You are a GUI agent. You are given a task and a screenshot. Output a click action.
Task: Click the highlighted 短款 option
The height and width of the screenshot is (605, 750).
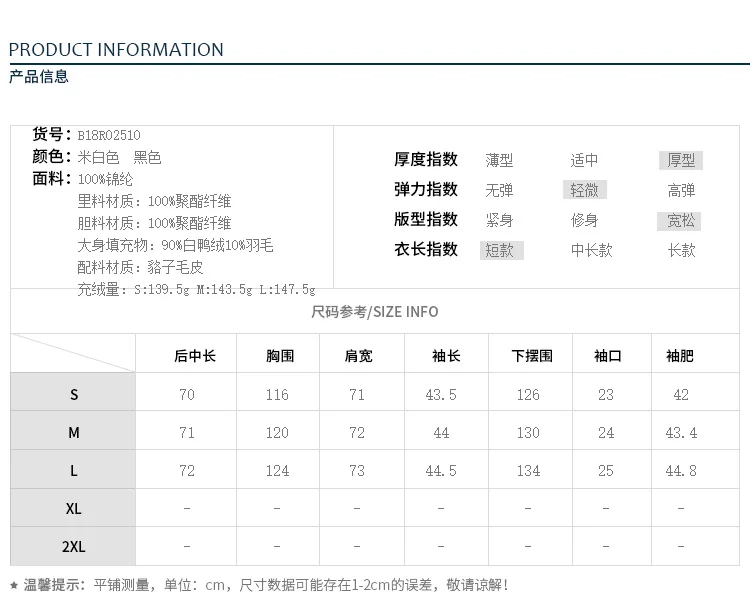pyautogui.click(x=502, y=251)
